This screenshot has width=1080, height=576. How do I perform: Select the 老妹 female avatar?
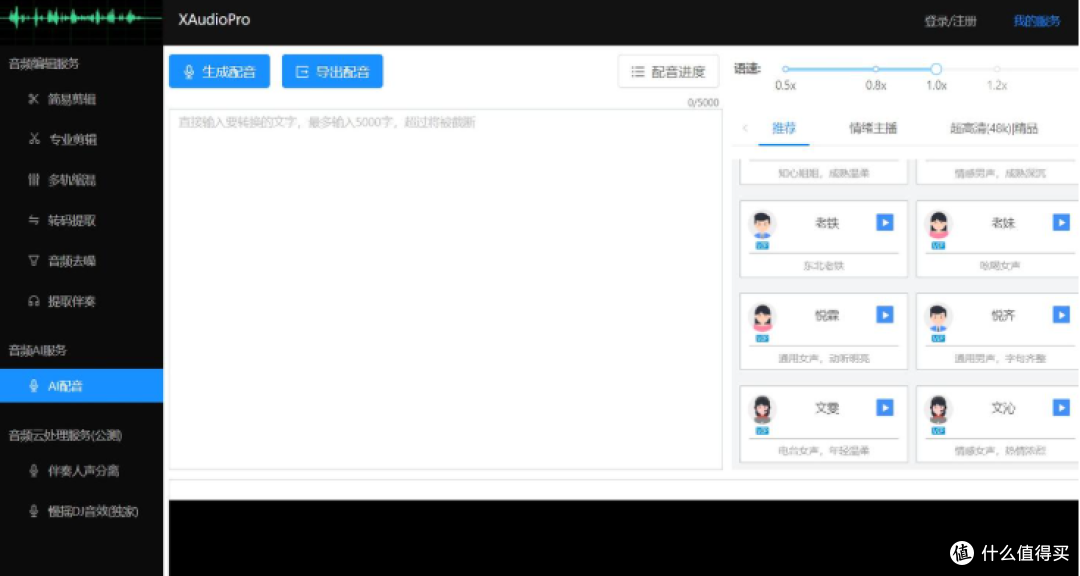tap(938, 225)
